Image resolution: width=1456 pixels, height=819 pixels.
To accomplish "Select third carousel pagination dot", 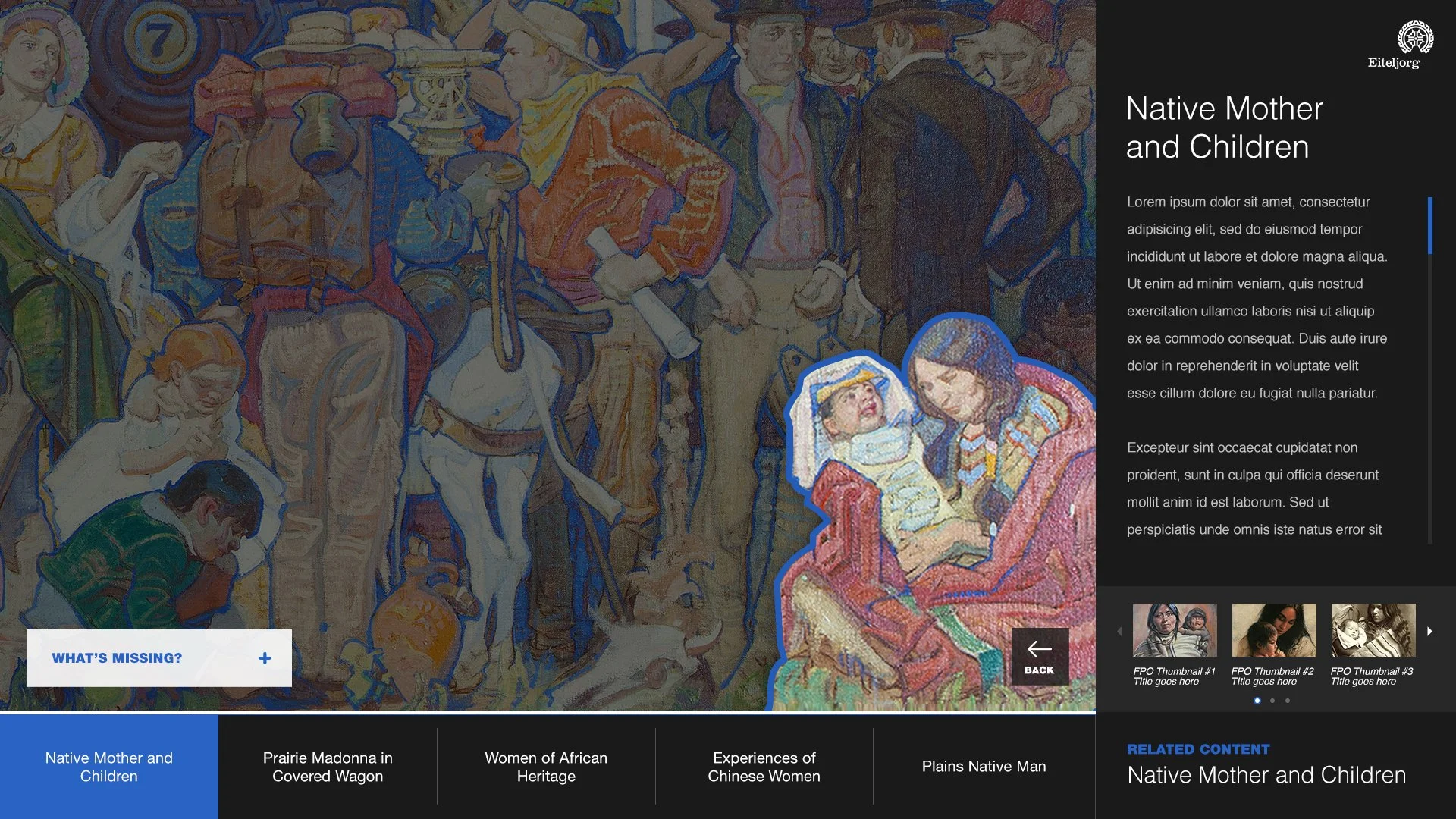I will point(1288,701).
